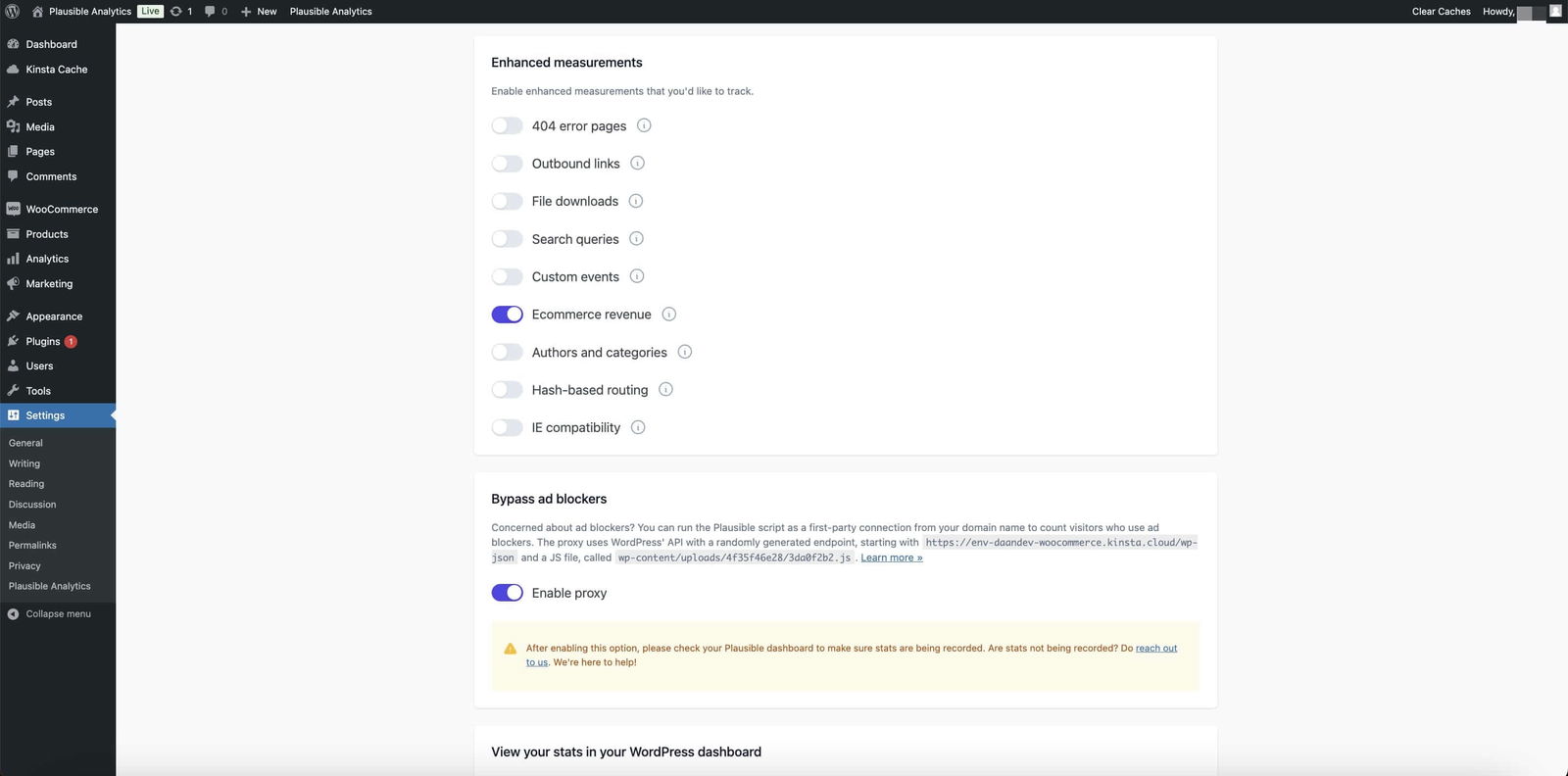Disable the Ecommerce revenue toggle

[507, 315]
